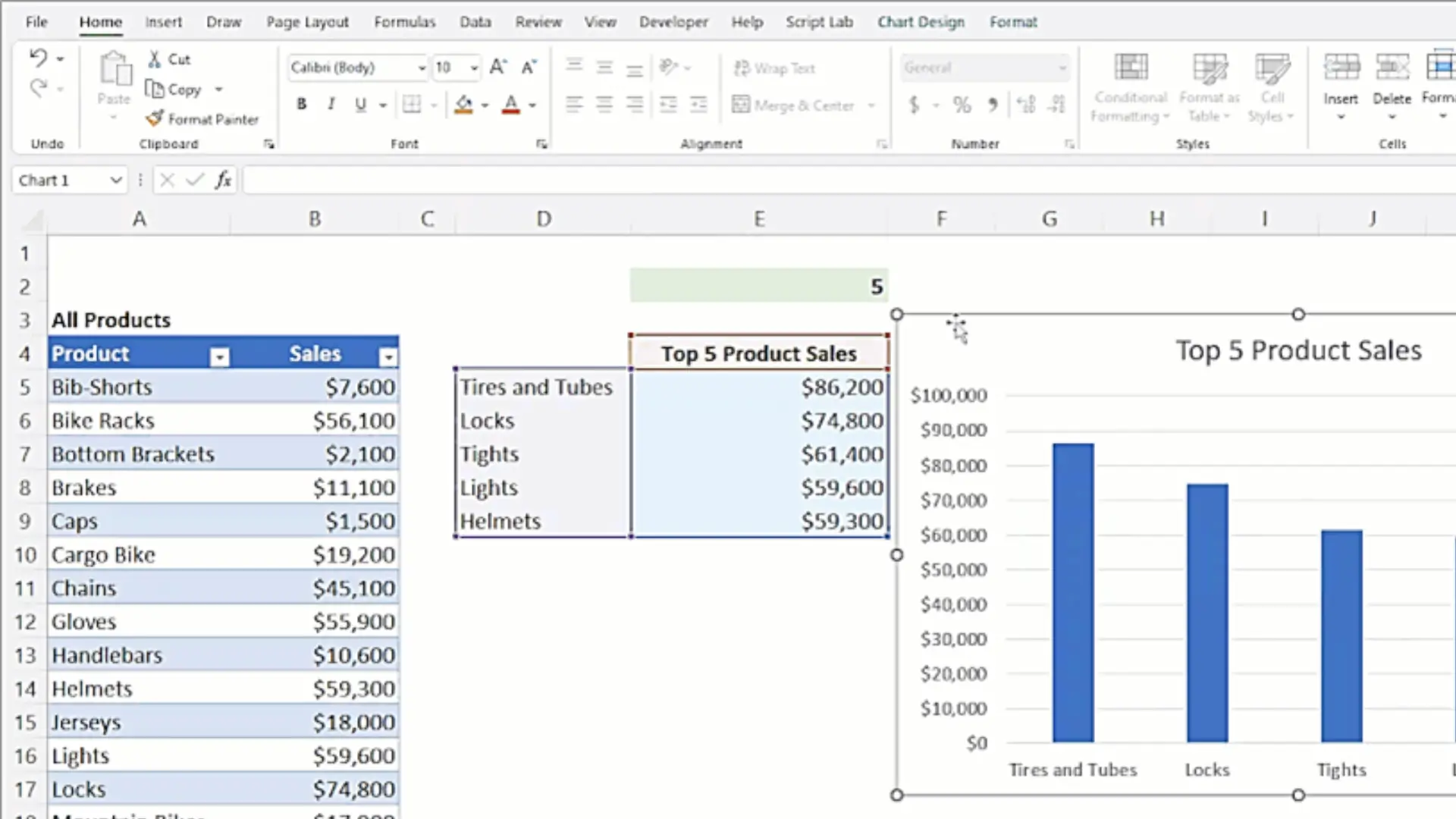Viewport: 1456px width, 819px height.
Task: Click the Increase Font Size icon
Action: click(497, 67)
